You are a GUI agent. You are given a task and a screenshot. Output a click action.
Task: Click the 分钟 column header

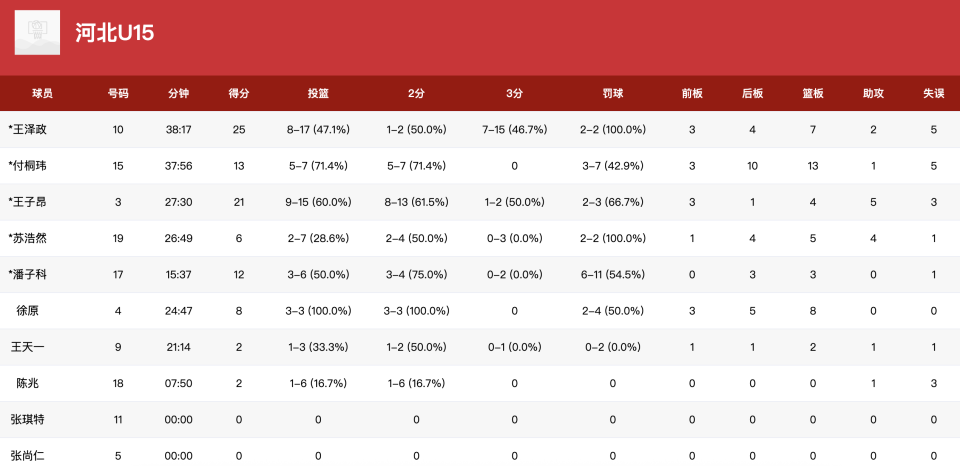[x=178, y=93]
